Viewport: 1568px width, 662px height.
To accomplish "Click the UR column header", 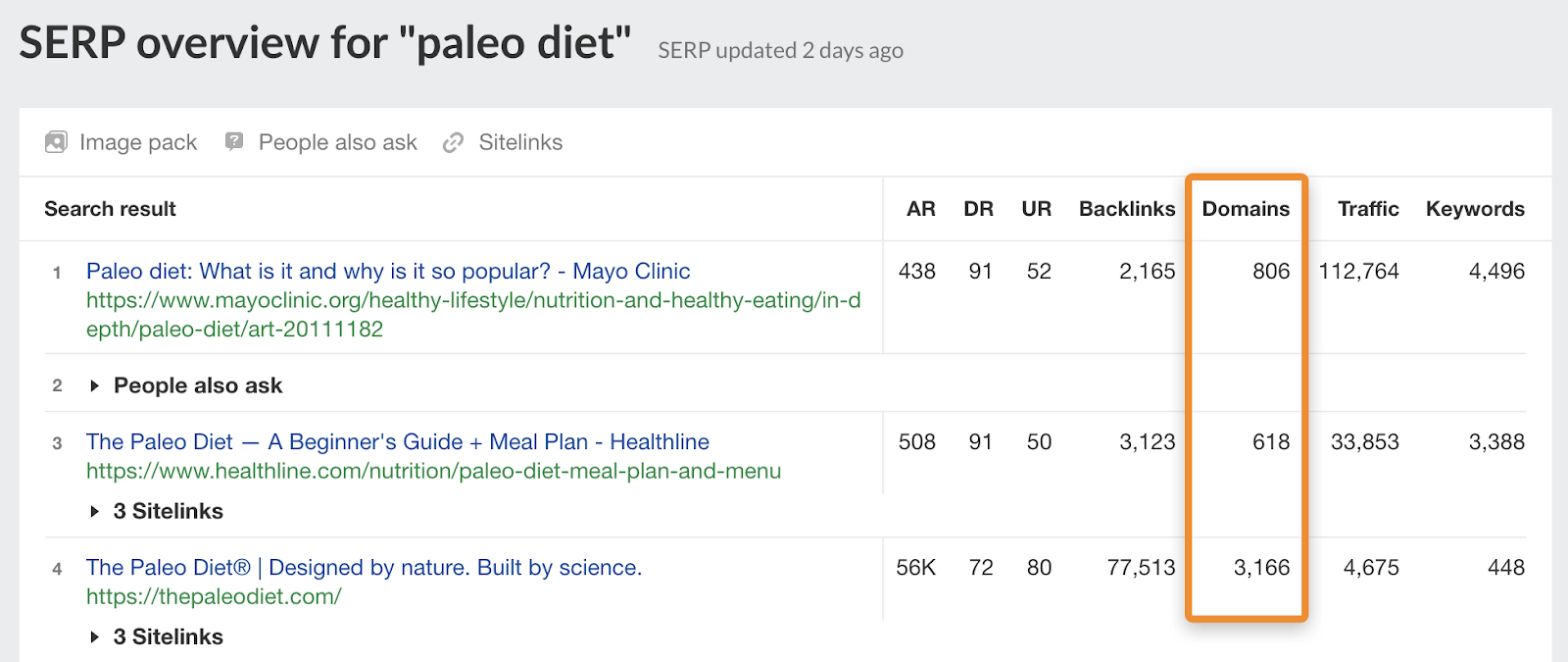I will (x=1036, y=208).
